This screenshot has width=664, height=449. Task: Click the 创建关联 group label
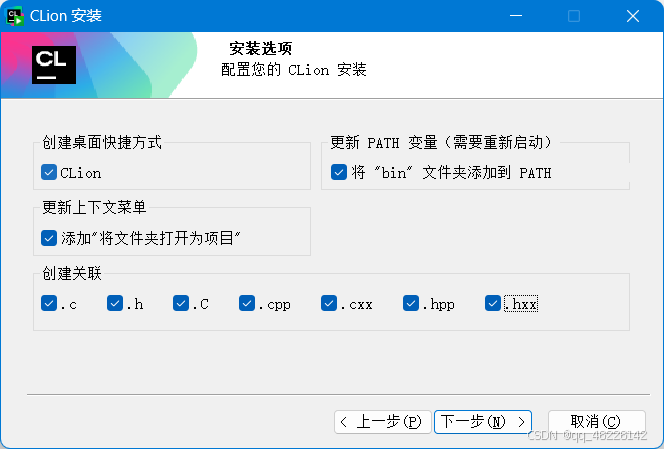[x=72, y=273]
